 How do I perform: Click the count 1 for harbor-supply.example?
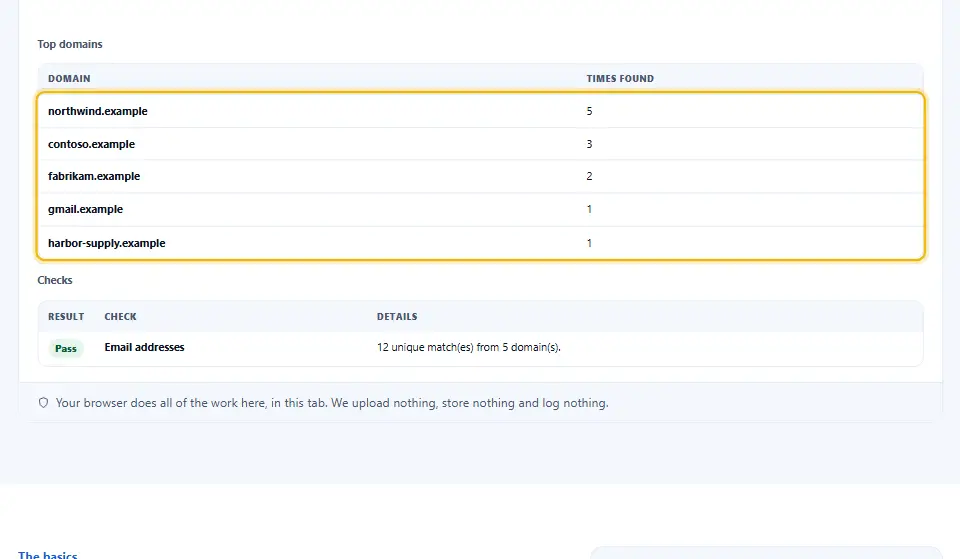pos(589,243)
